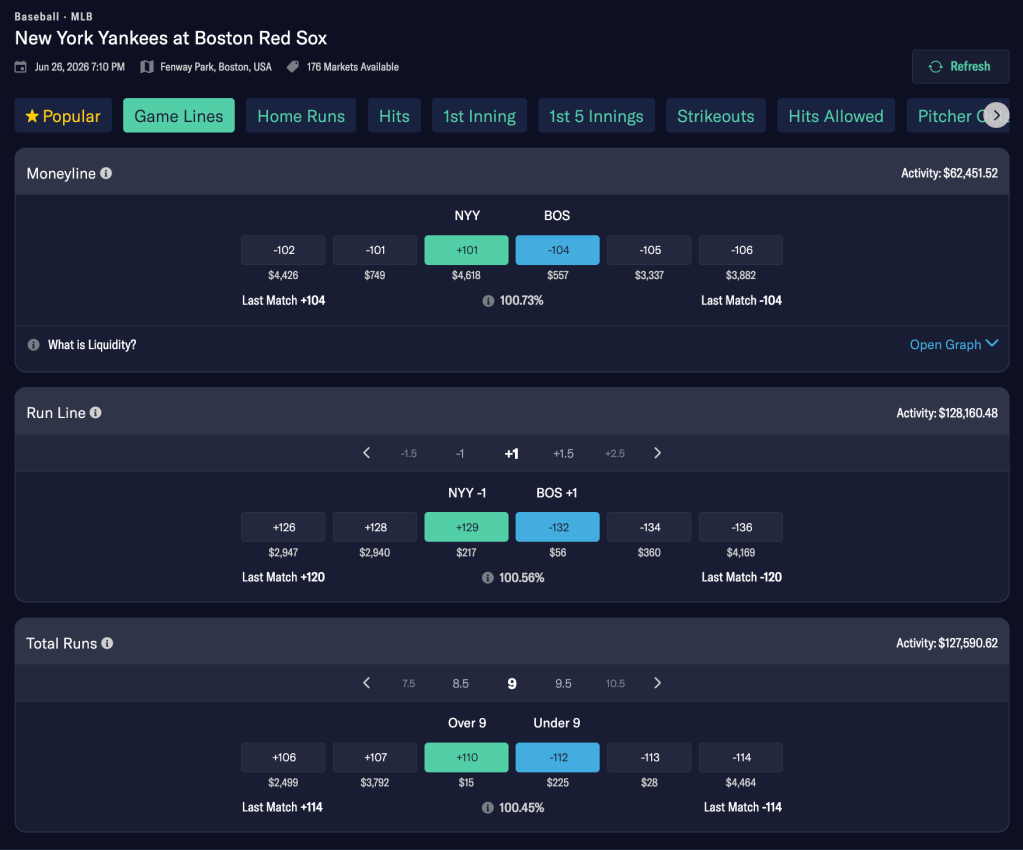
Task: Click the Run Line Activity $128,160.48 text
Action: (x=947, y=413)
